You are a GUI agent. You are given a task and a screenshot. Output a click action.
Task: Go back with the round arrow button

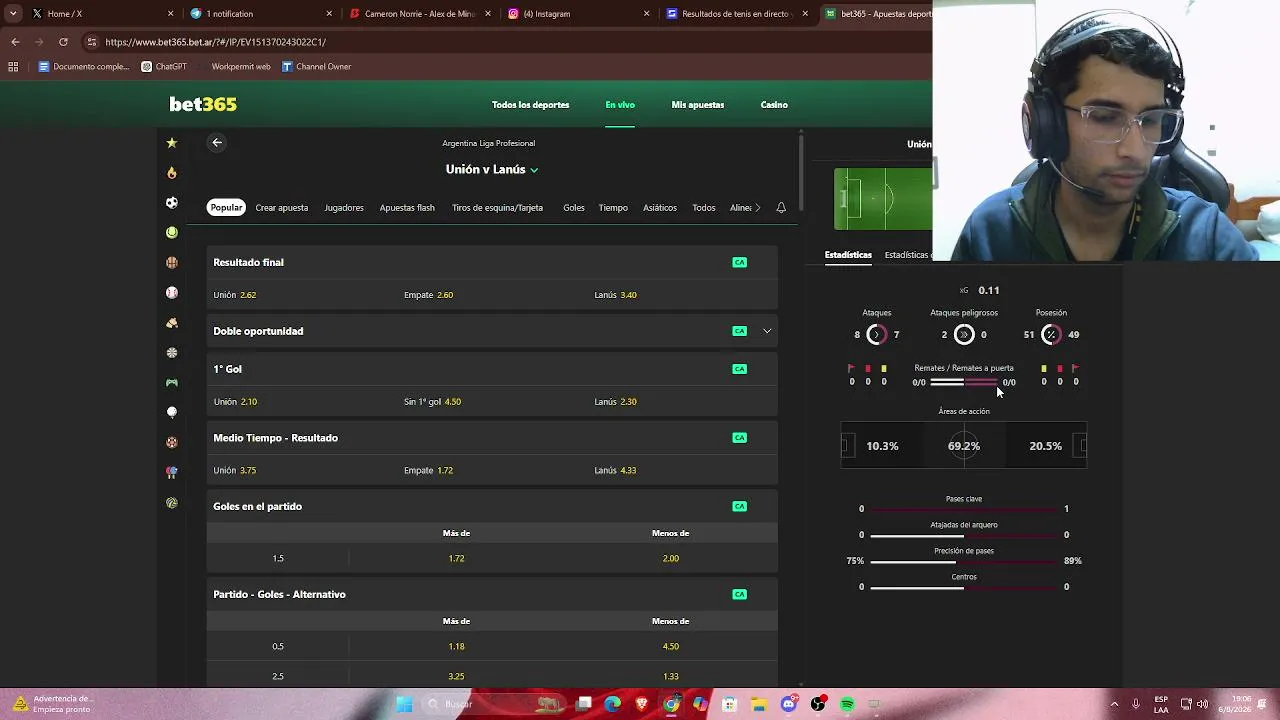(217, 143)
